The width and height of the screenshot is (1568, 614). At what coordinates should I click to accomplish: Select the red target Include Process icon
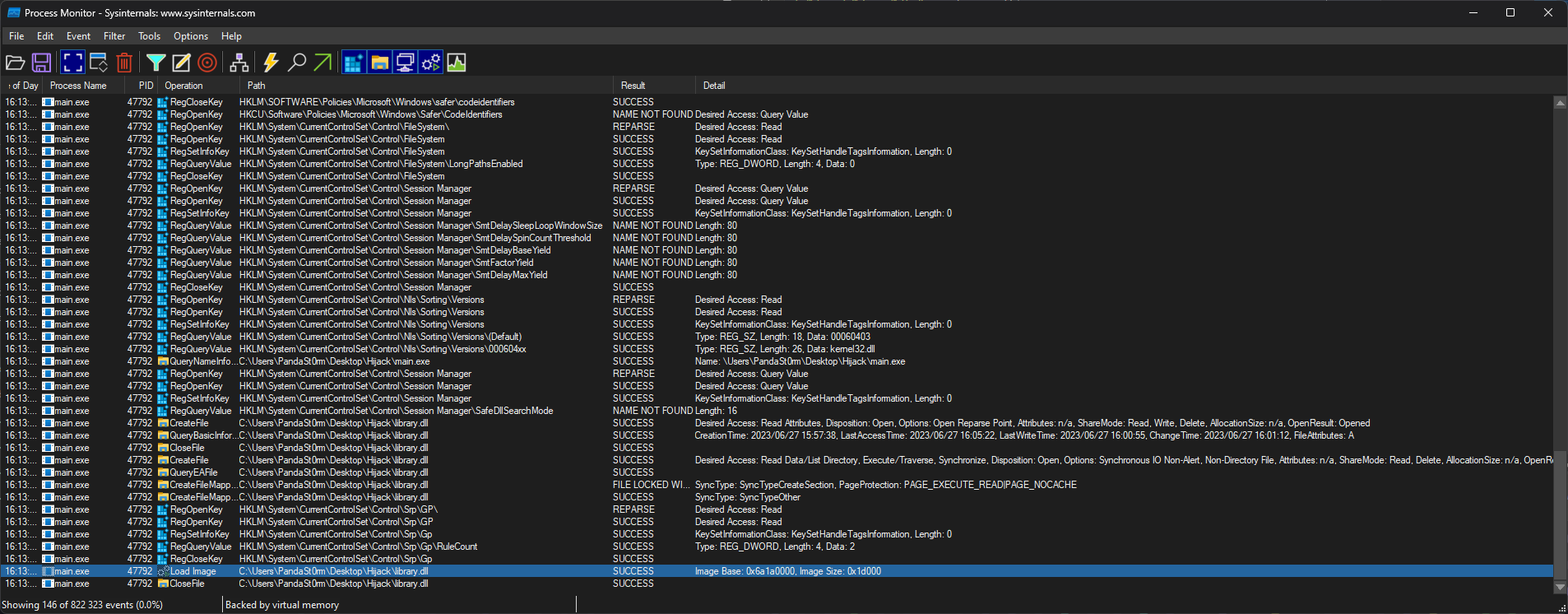point(207,63)
